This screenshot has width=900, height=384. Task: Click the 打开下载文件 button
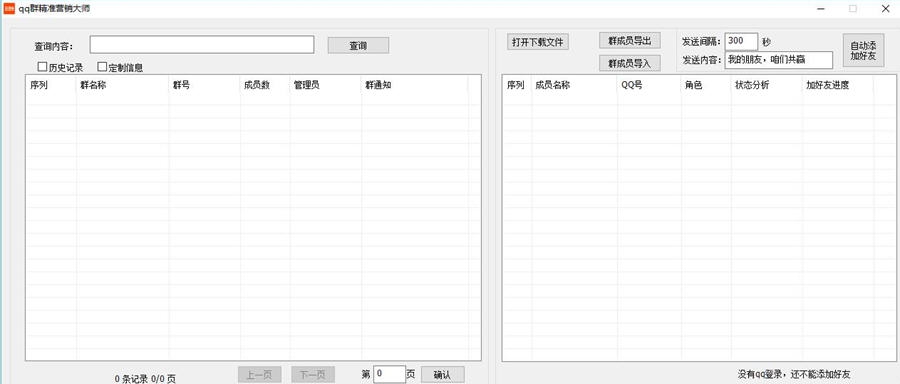point(538,42)
